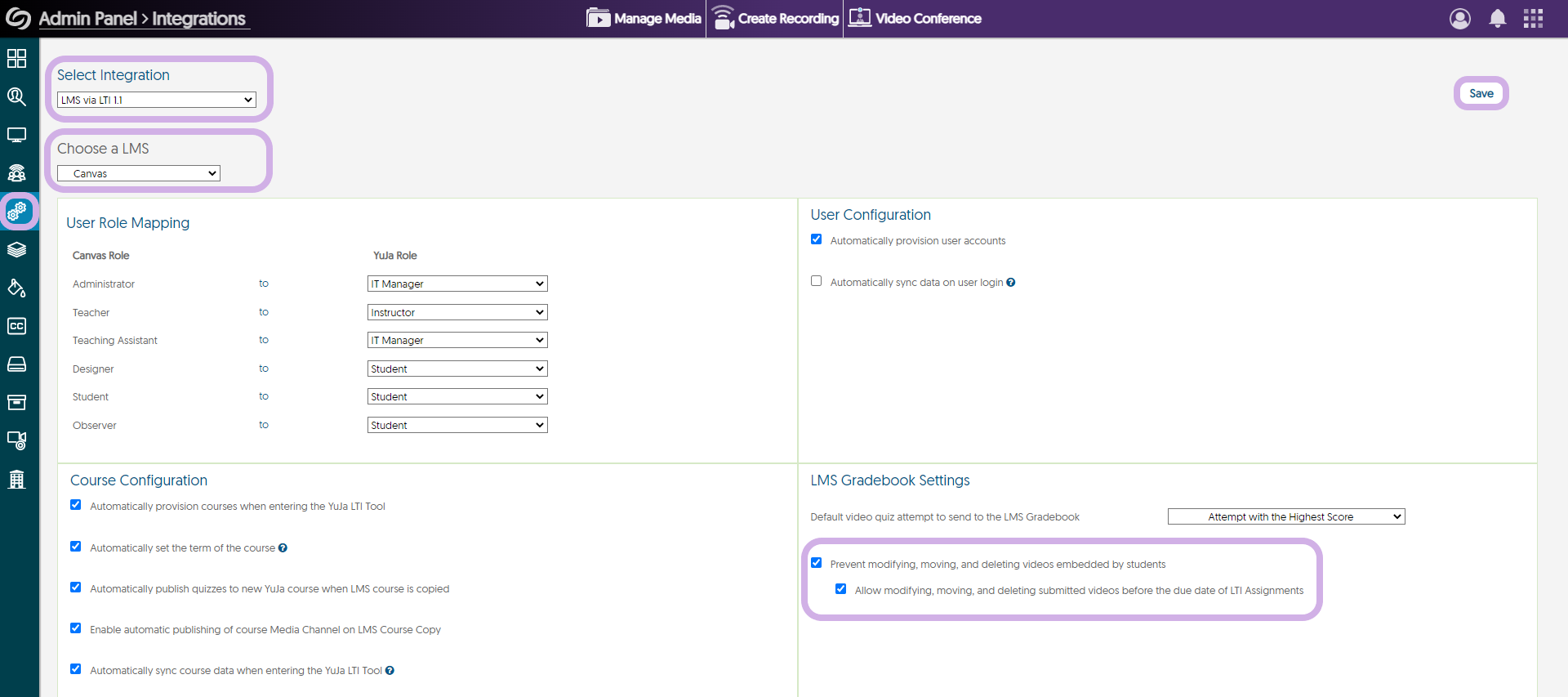The height and width of the screenshot is (697, 1568).
Task: Open the Select Integration dropdown
Action: [157, 100]
